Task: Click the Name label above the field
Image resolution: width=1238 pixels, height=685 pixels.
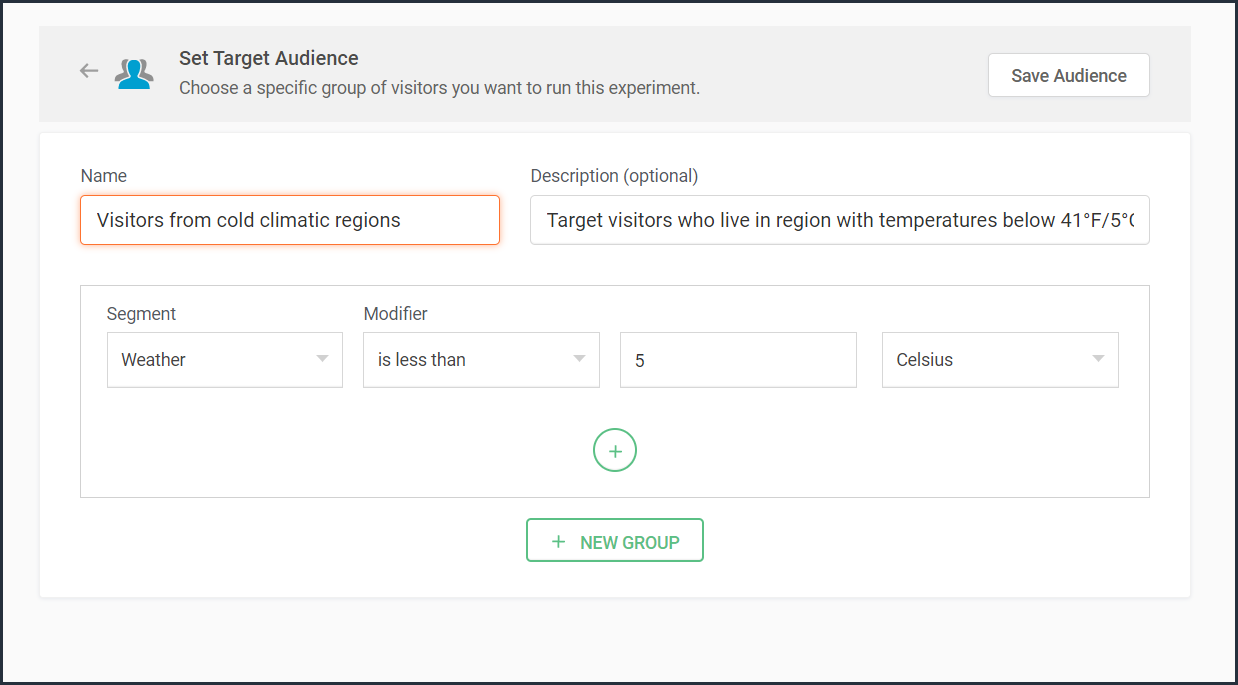Action: coord(104,176)
